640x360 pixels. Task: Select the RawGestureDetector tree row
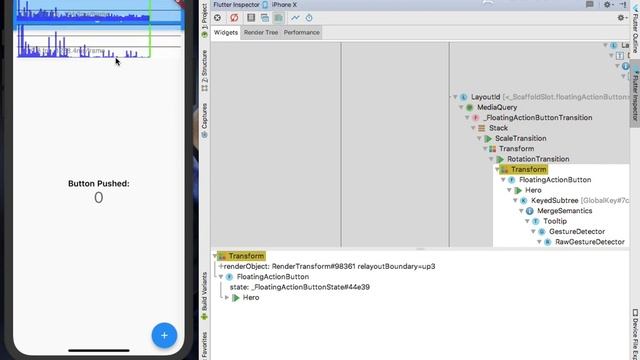590,242
